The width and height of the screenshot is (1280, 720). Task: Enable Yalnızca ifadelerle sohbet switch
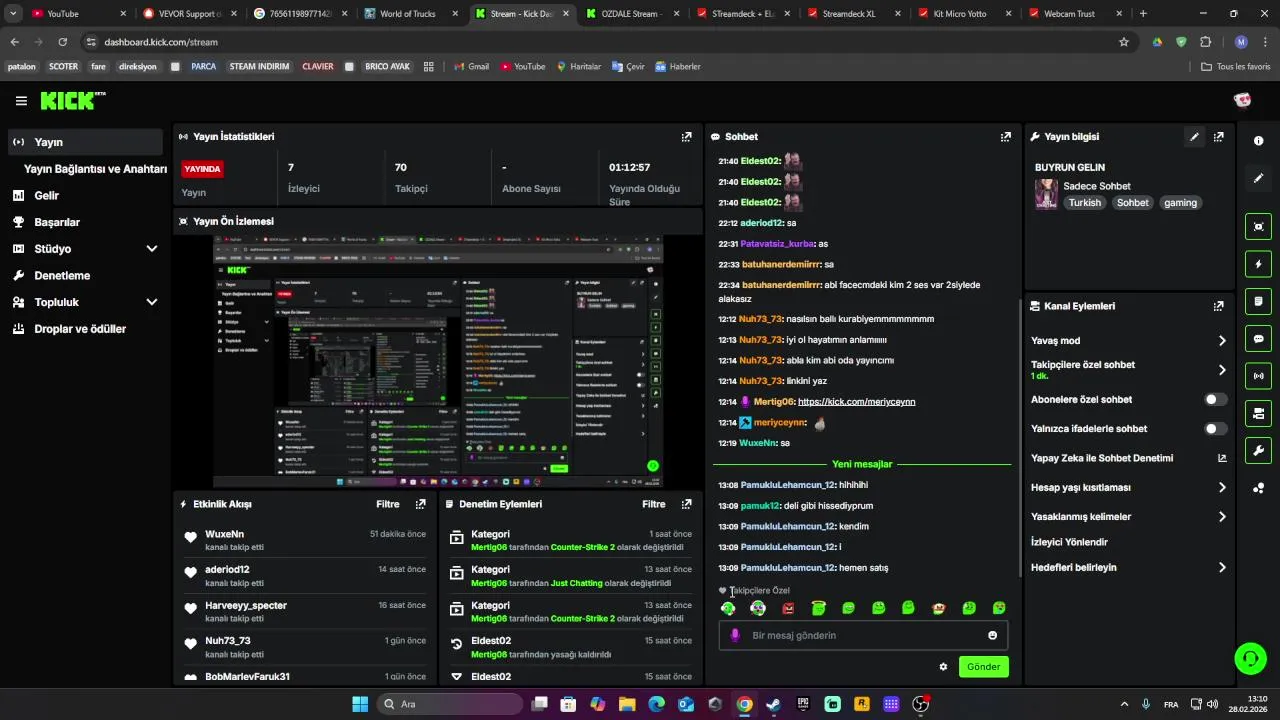(x=1215, y=429)
